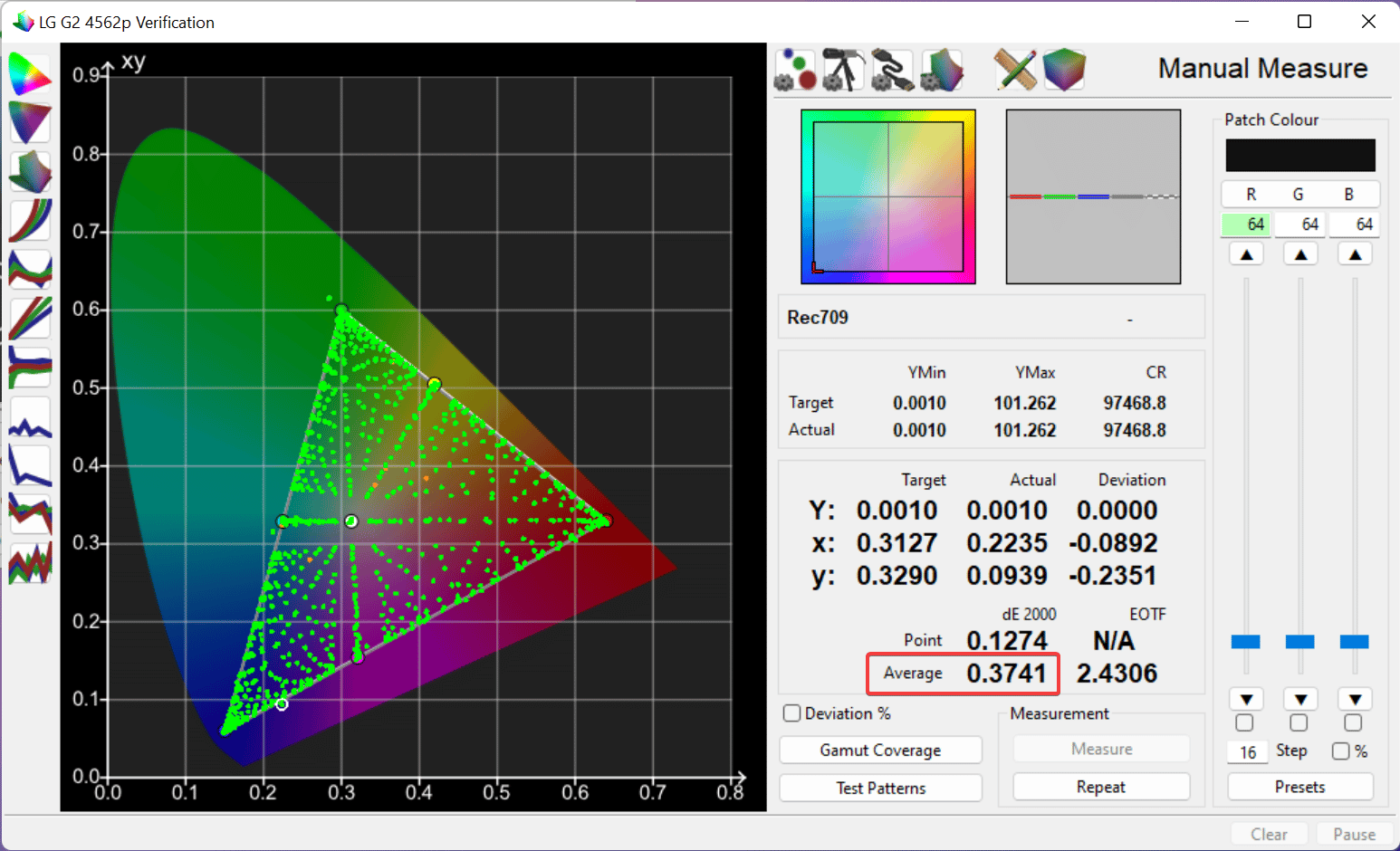
Task: Open the Test Patterns window
Action: click(880, 788)
